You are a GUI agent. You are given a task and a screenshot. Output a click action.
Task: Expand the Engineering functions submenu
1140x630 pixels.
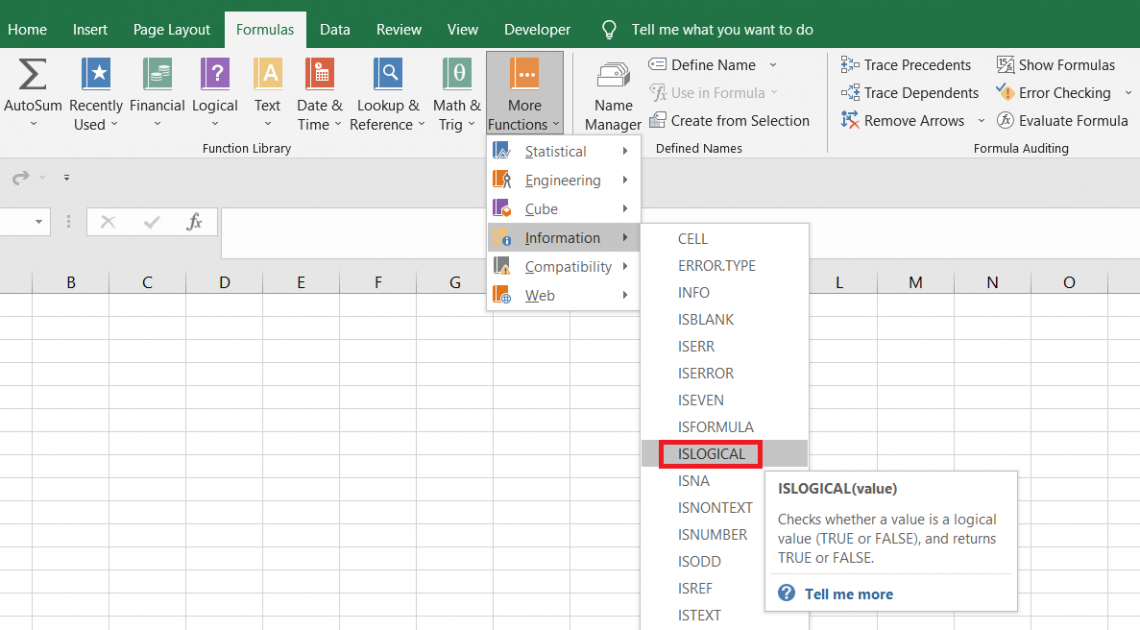[x=563, y=181]
